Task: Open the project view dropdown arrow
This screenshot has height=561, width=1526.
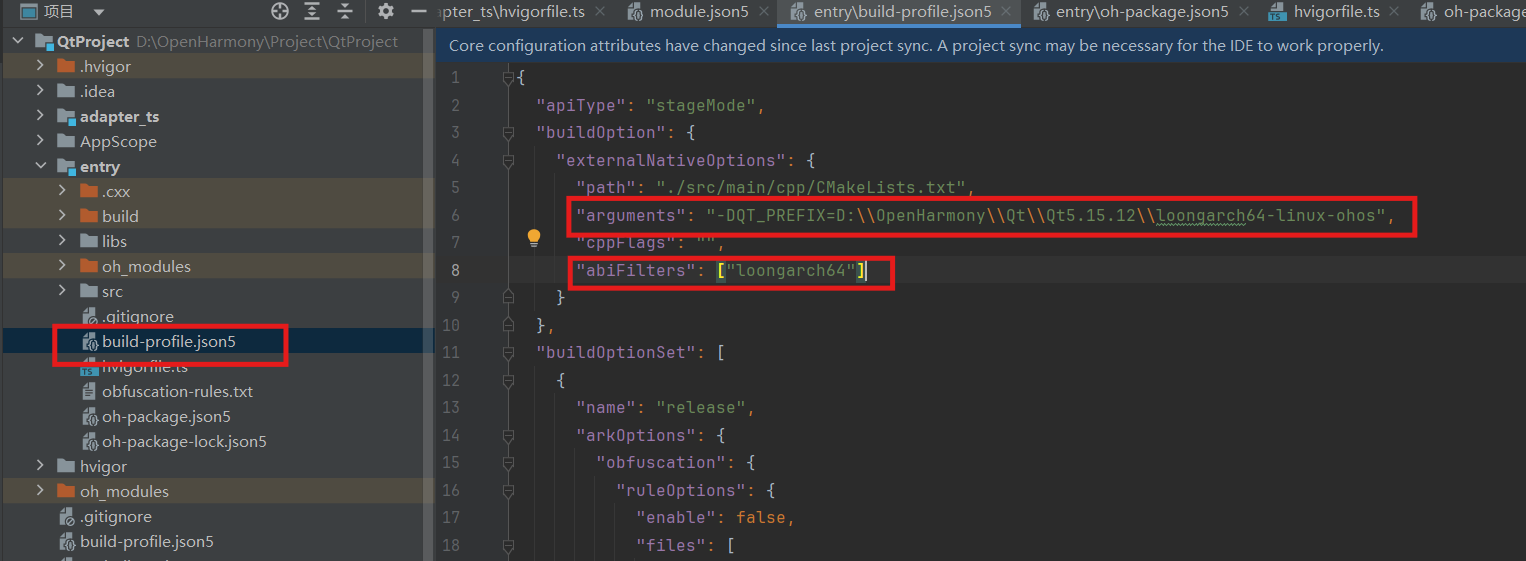Action: (x=98, y=12)
